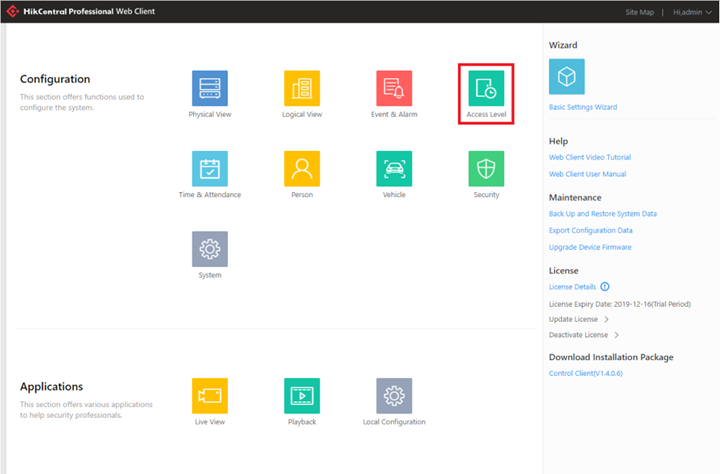
Task: Open the Vehicle configuration icon
Action: (x=394, y=169)
